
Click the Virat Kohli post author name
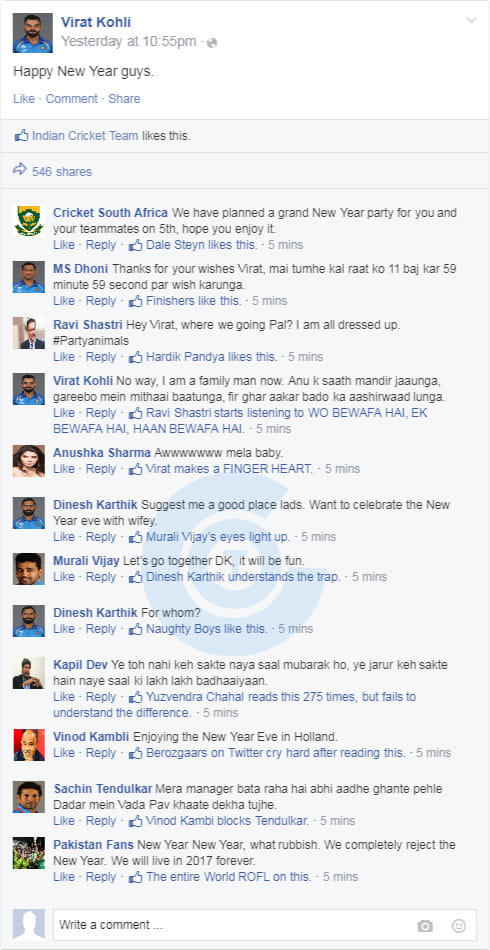(x=96, y=22)
